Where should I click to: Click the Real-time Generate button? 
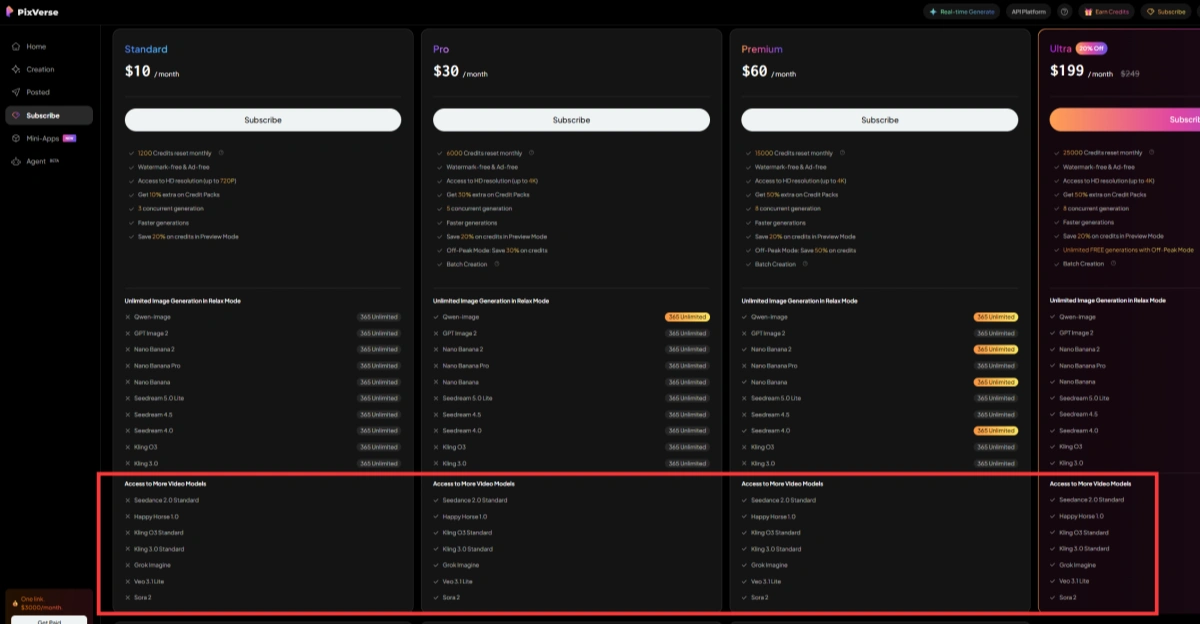(961, 12)
